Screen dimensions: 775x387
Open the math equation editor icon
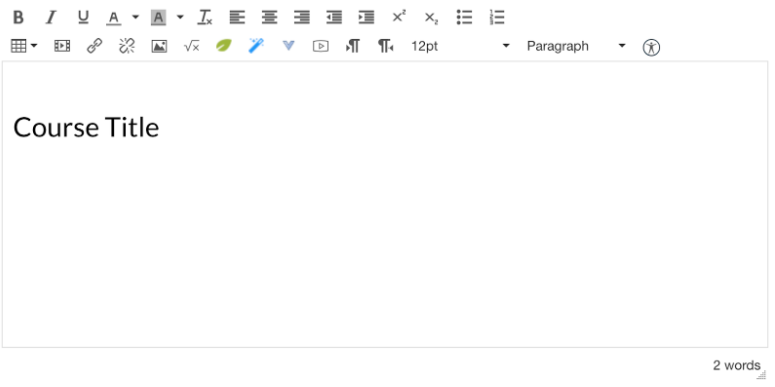click(x=191, y=46)
